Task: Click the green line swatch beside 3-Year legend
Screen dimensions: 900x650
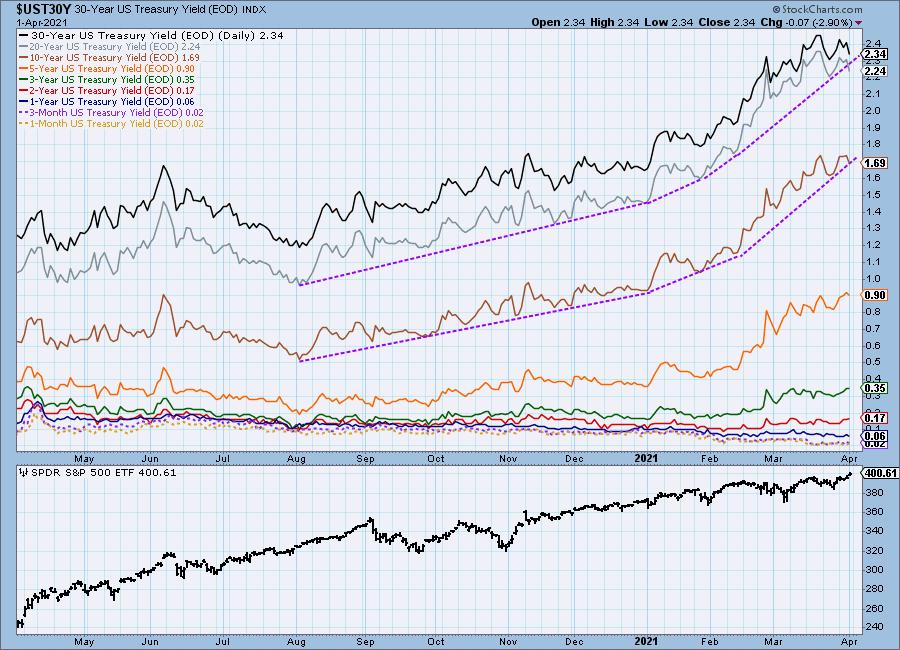Action: pyautogui.click(x=23, y=80)
